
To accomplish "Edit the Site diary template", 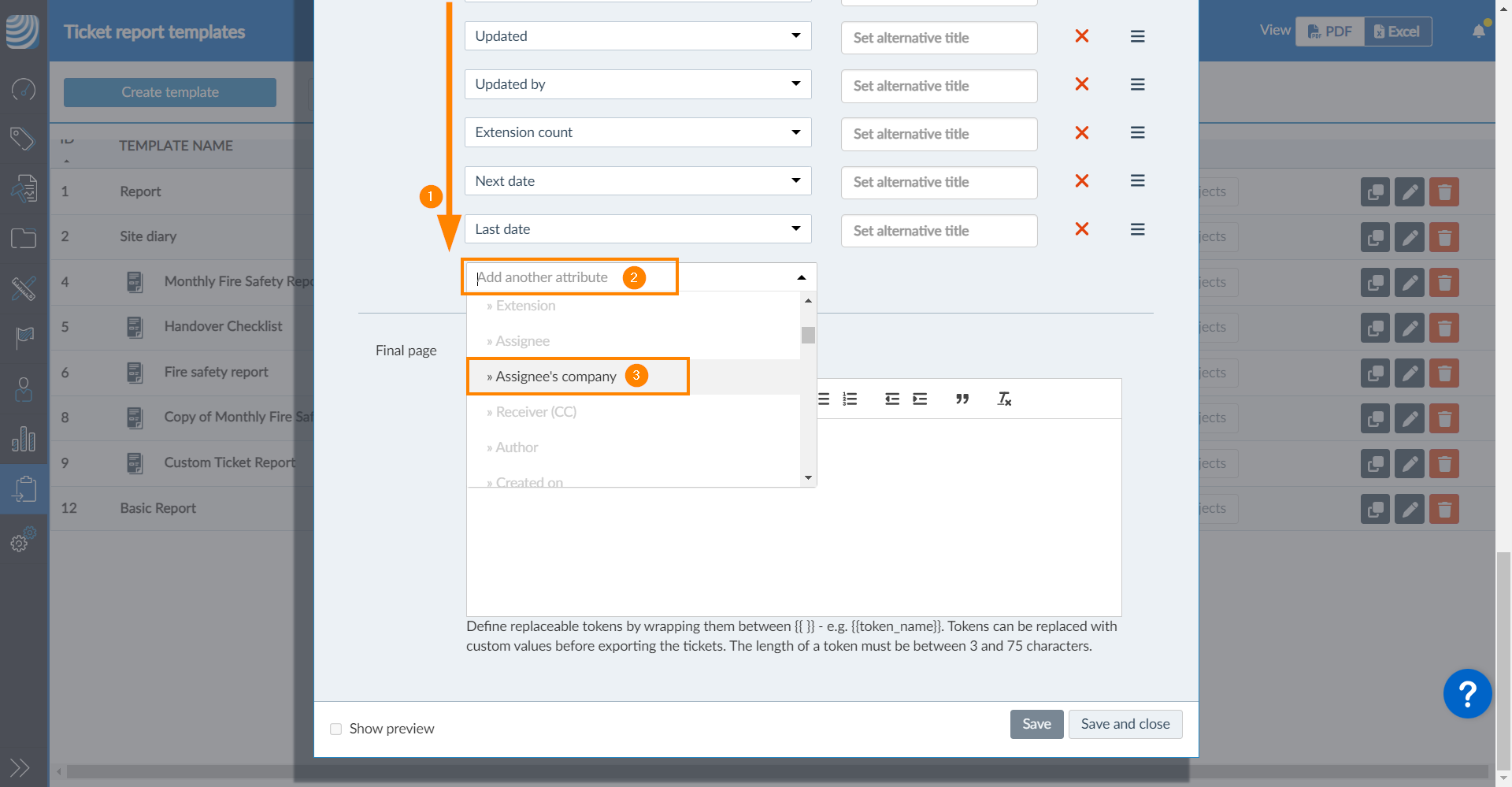I will [1409, 237].
